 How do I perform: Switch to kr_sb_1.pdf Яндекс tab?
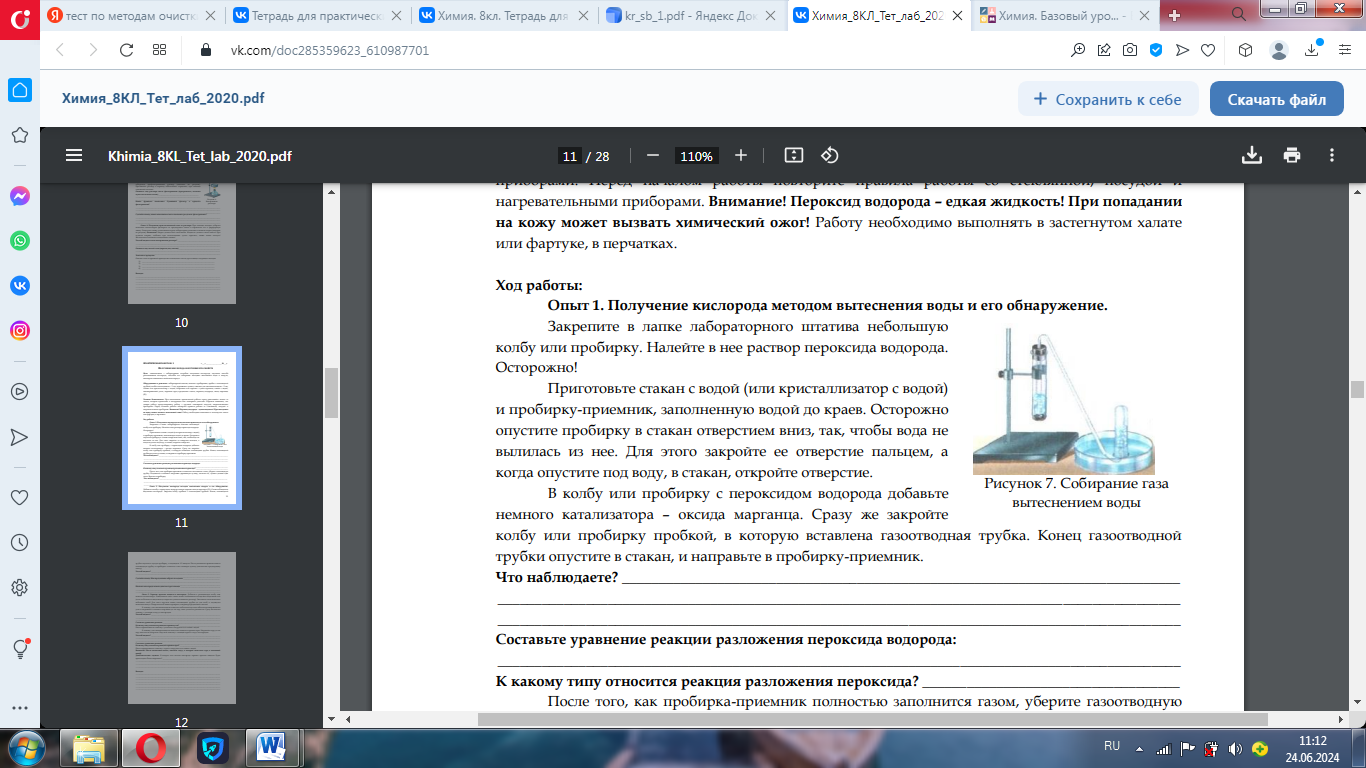pos(690,15)
